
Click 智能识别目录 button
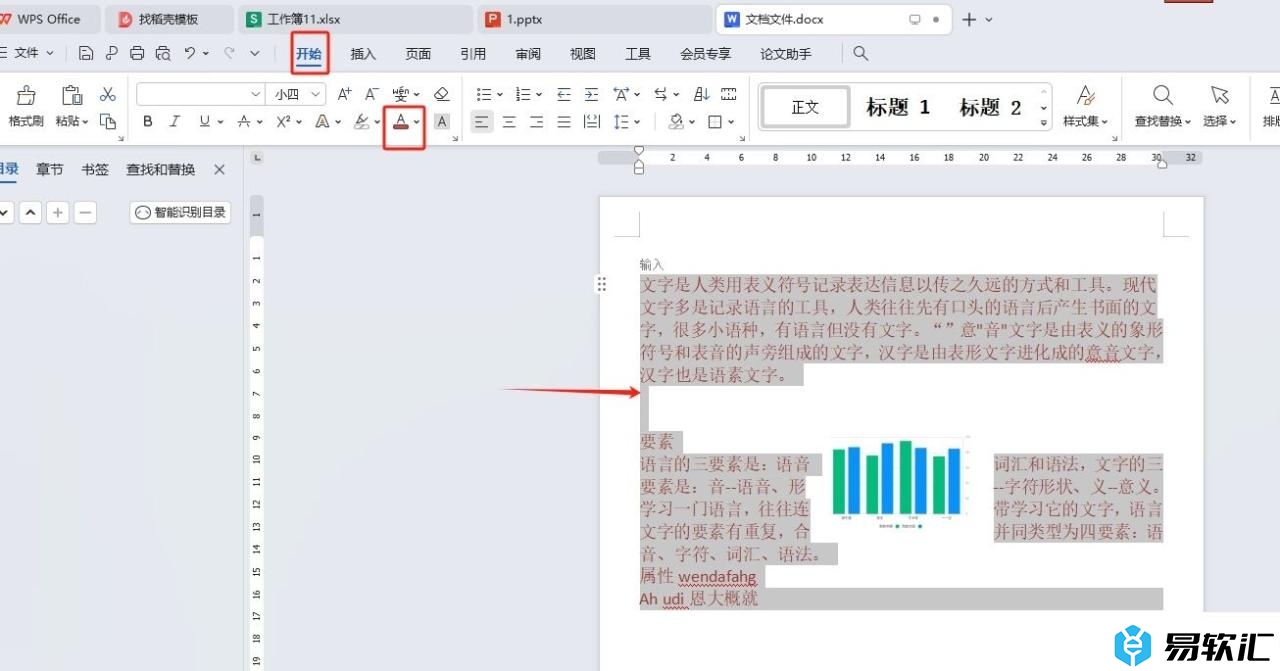(180, 212)
